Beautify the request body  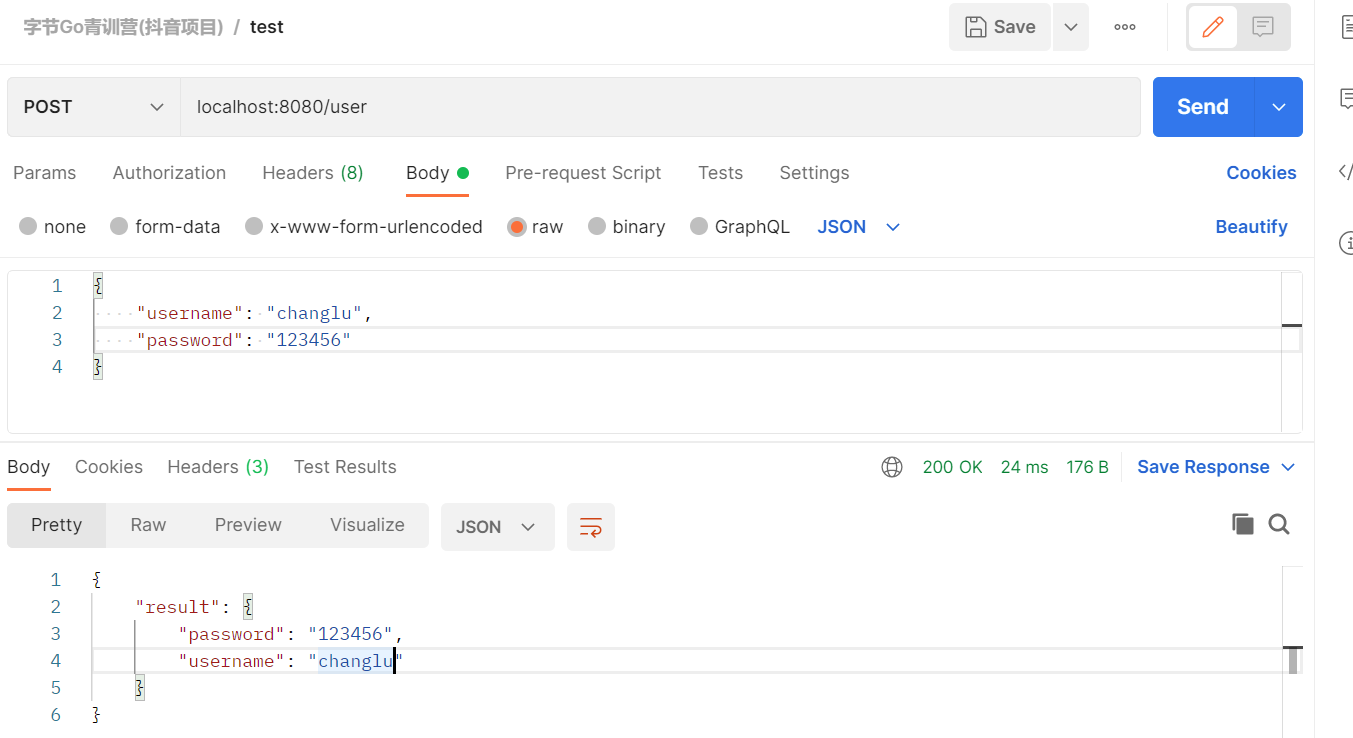point(1251,227)
